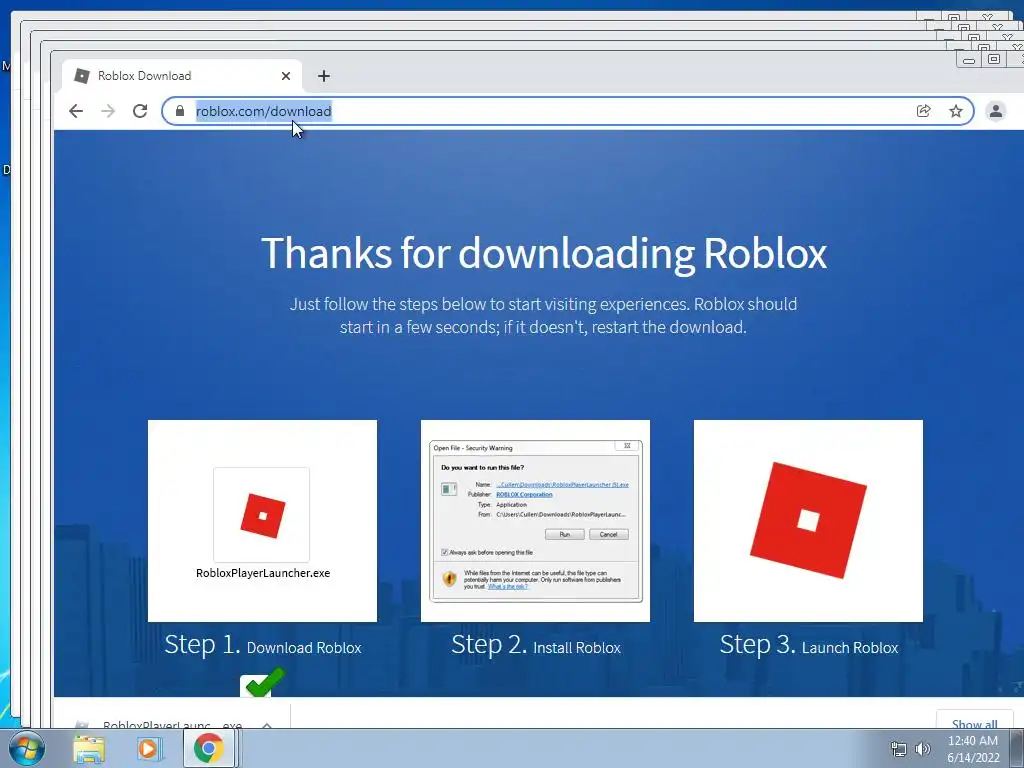The height and width of the screenshot is (768, 1024).
Task: Minimize the front Chrome window
Action: (x=969, y=60)
